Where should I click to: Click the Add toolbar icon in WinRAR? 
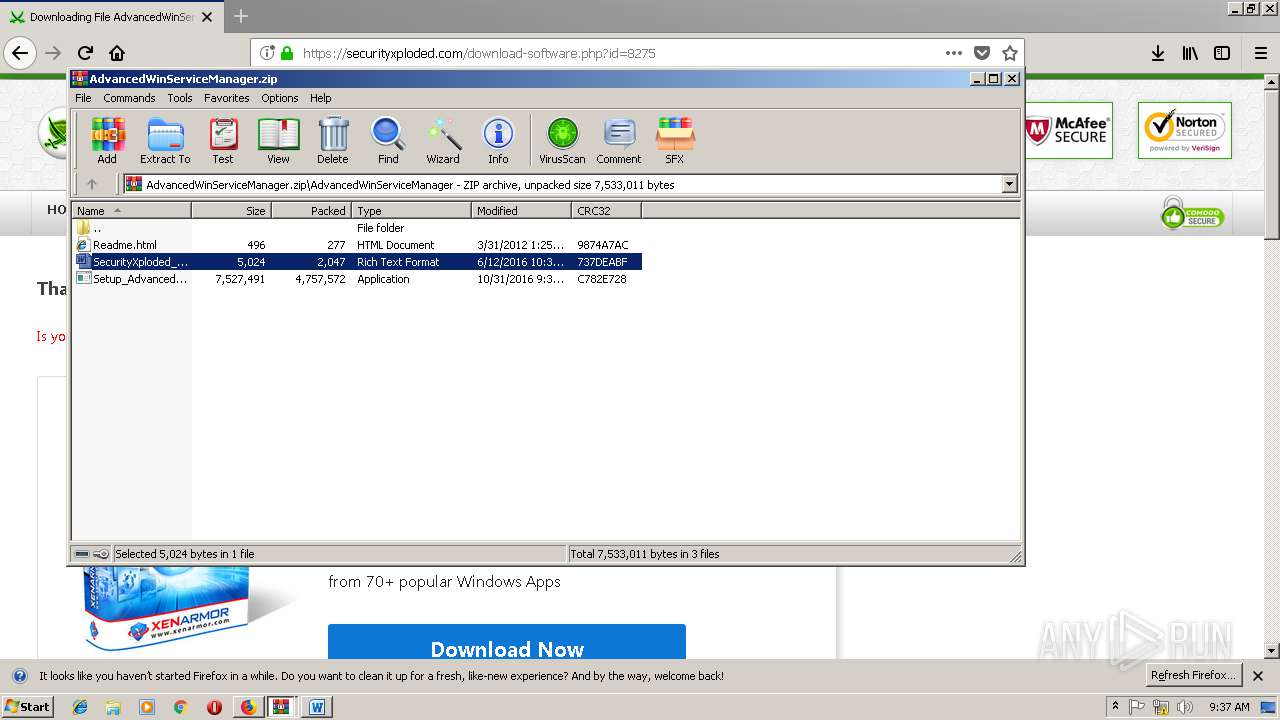coord(107,140)
